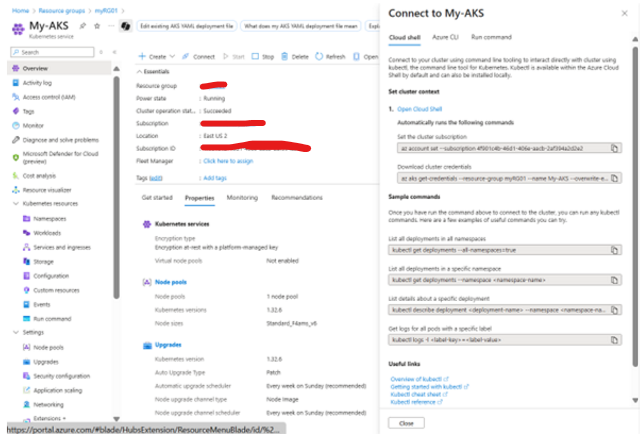This screenshot has height=444, width=640.
Task: Click Add tags link
Action: [x=215, y=178]
